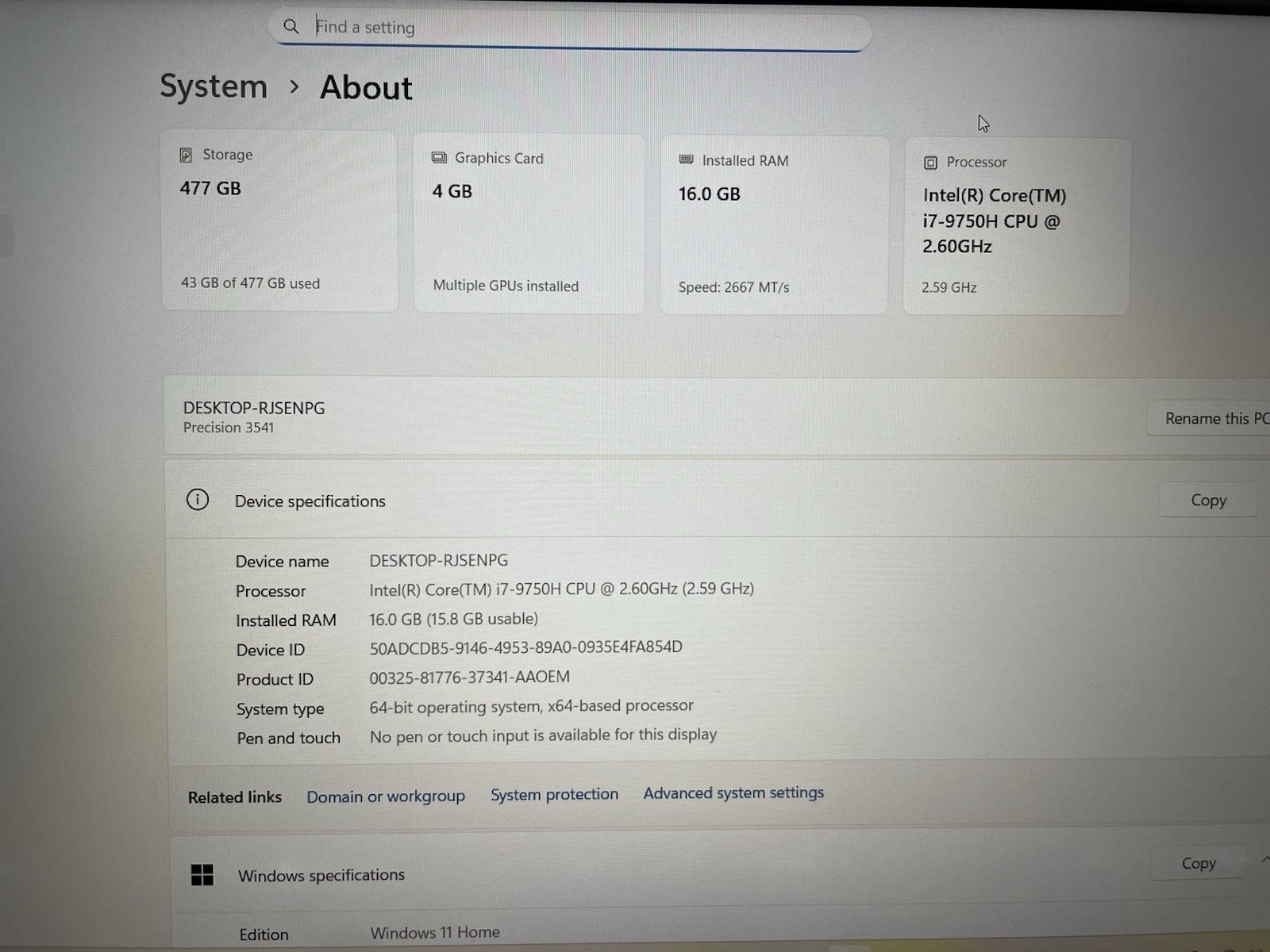Click No pen or touch input text
This screenshot has width=1270, height=952.
[x=543, y=735]
